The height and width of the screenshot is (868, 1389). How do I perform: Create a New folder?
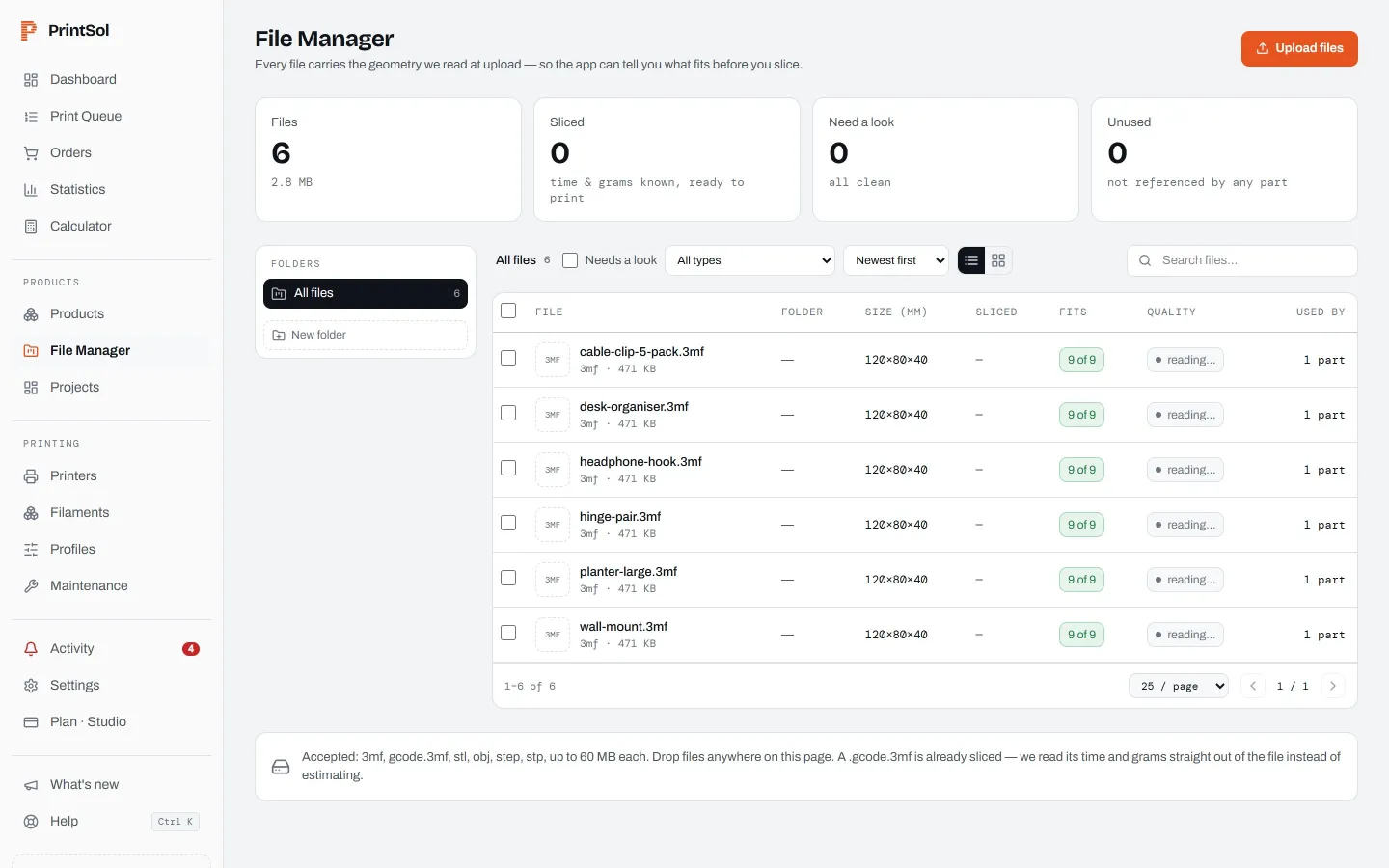point(366,335)
